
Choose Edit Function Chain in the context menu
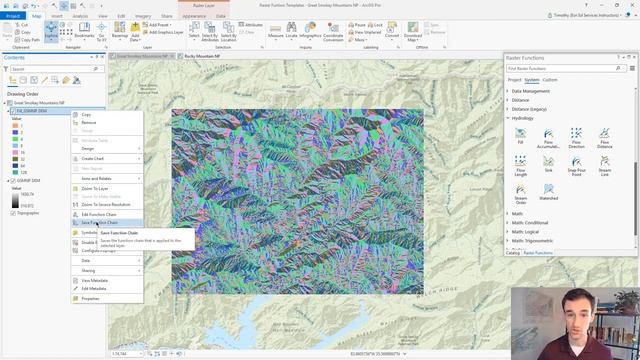click(x=107, y=214)
